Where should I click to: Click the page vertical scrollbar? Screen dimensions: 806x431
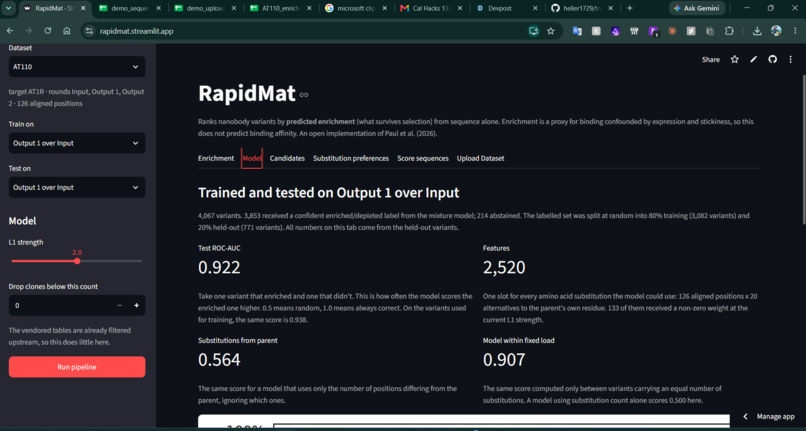pyautogui.click(x=803, y=149)
